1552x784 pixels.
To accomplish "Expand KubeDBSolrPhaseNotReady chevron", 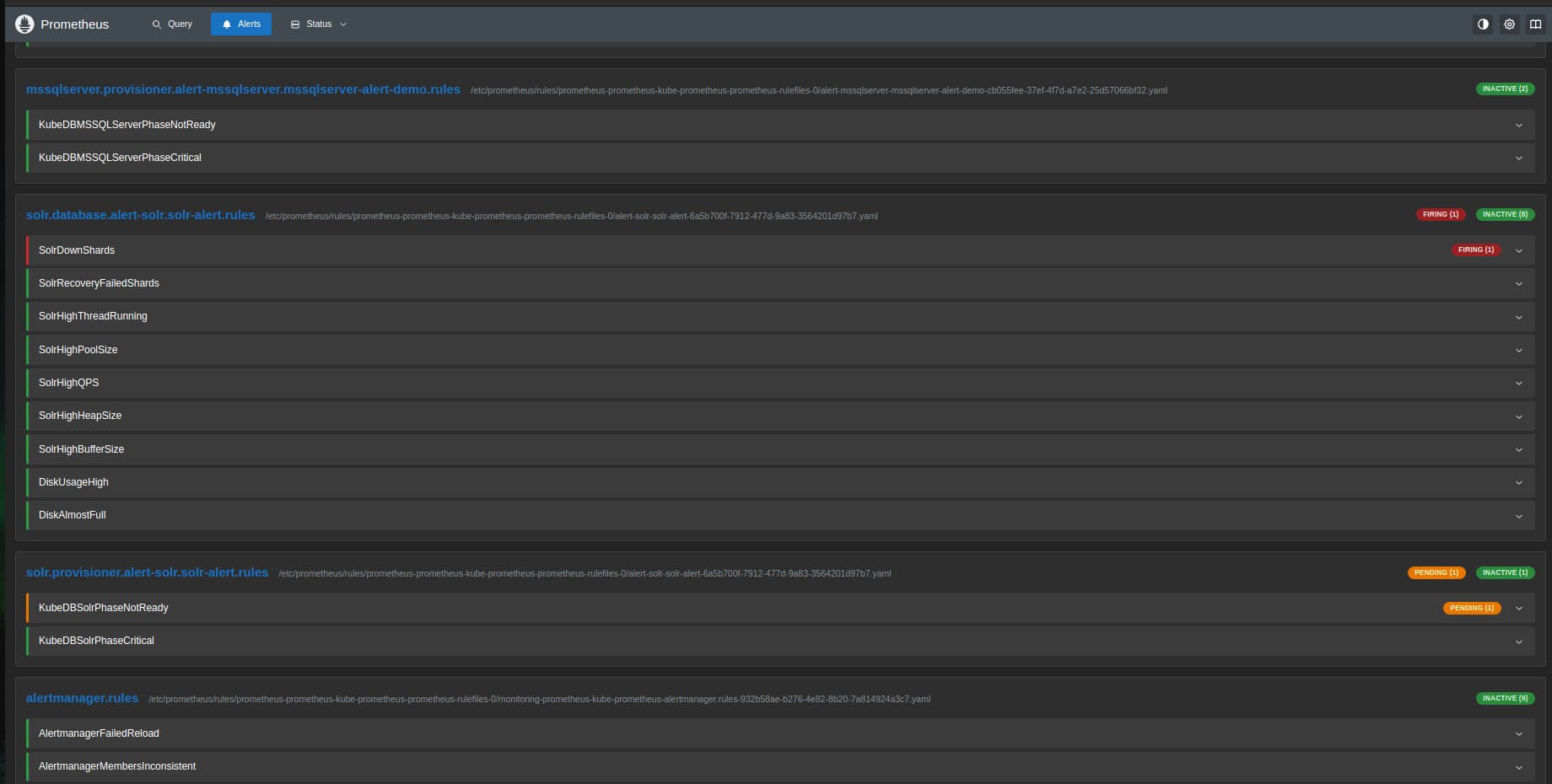I will pos(1519,608).
